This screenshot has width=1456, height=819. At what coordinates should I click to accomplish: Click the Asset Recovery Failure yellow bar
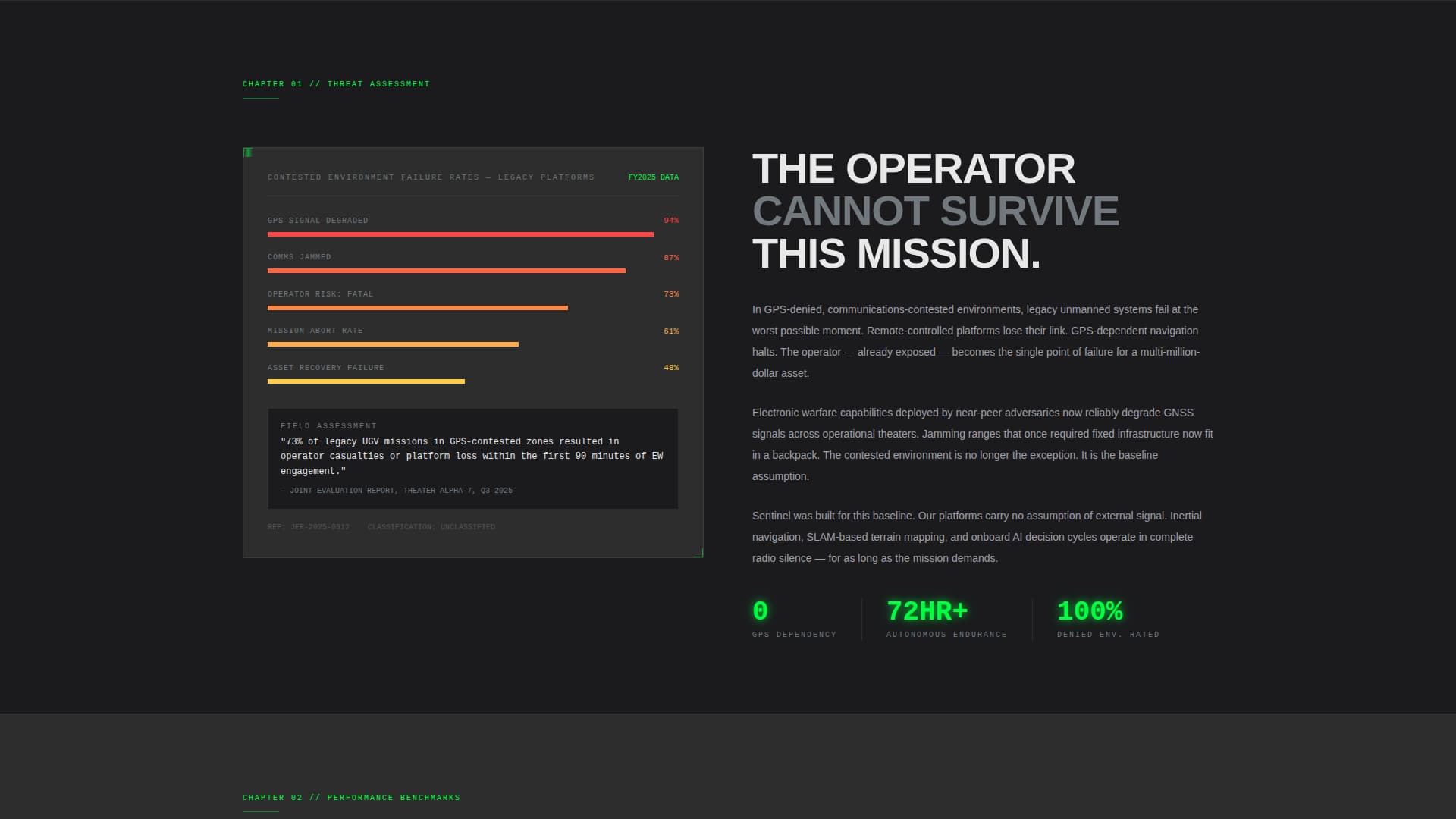366,381
